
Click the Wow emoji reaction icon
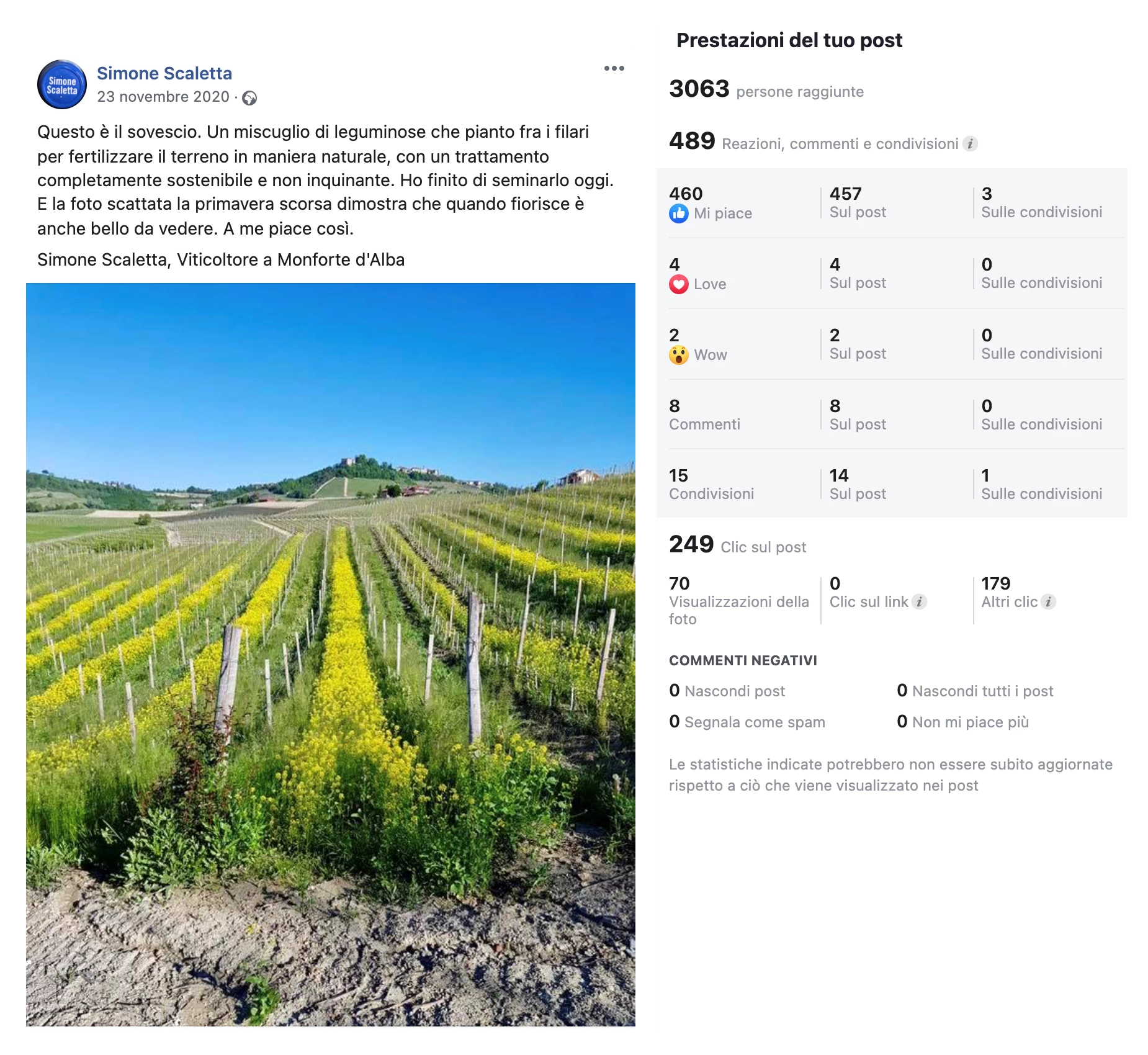click(678, 355)
